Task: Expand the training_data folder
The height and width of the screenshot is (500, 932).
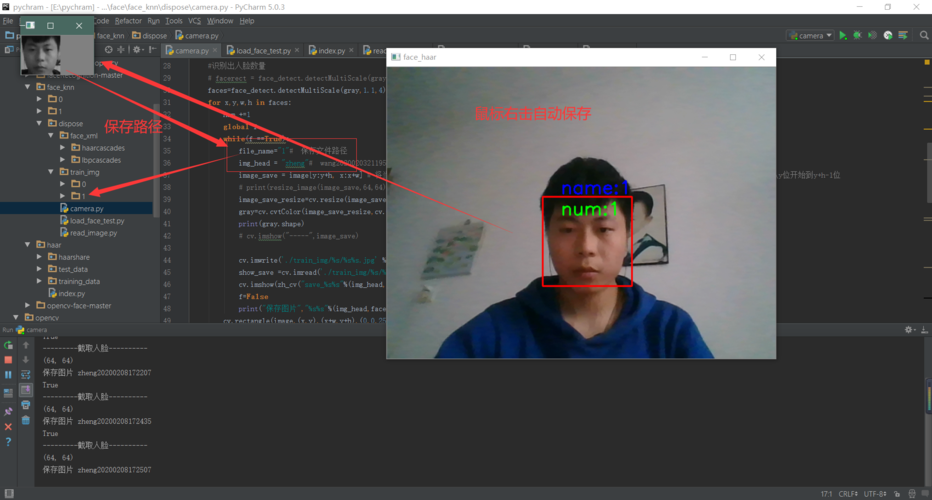Action: tap(39, 281)
